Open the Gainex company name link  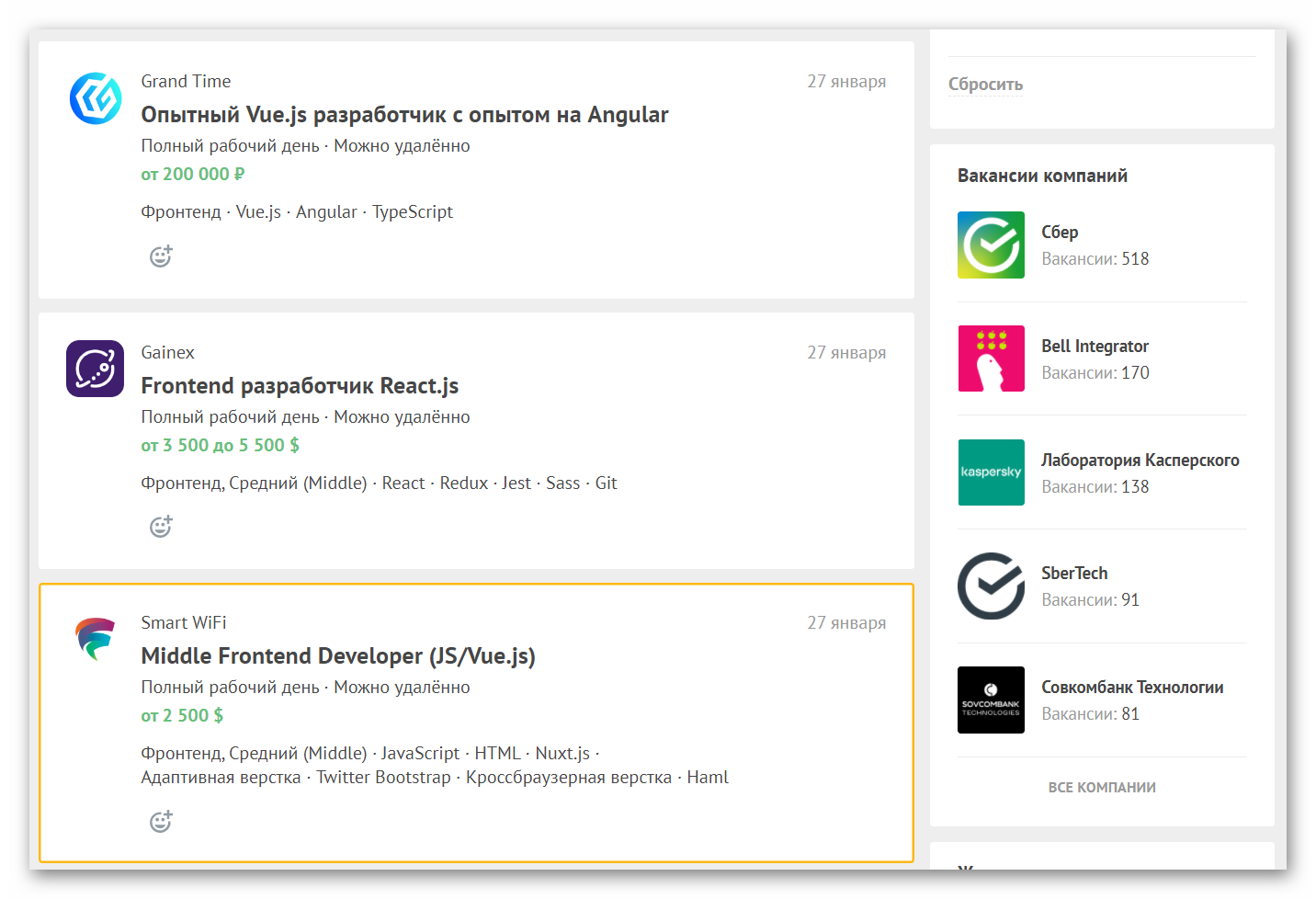click(x=167, y=353)
